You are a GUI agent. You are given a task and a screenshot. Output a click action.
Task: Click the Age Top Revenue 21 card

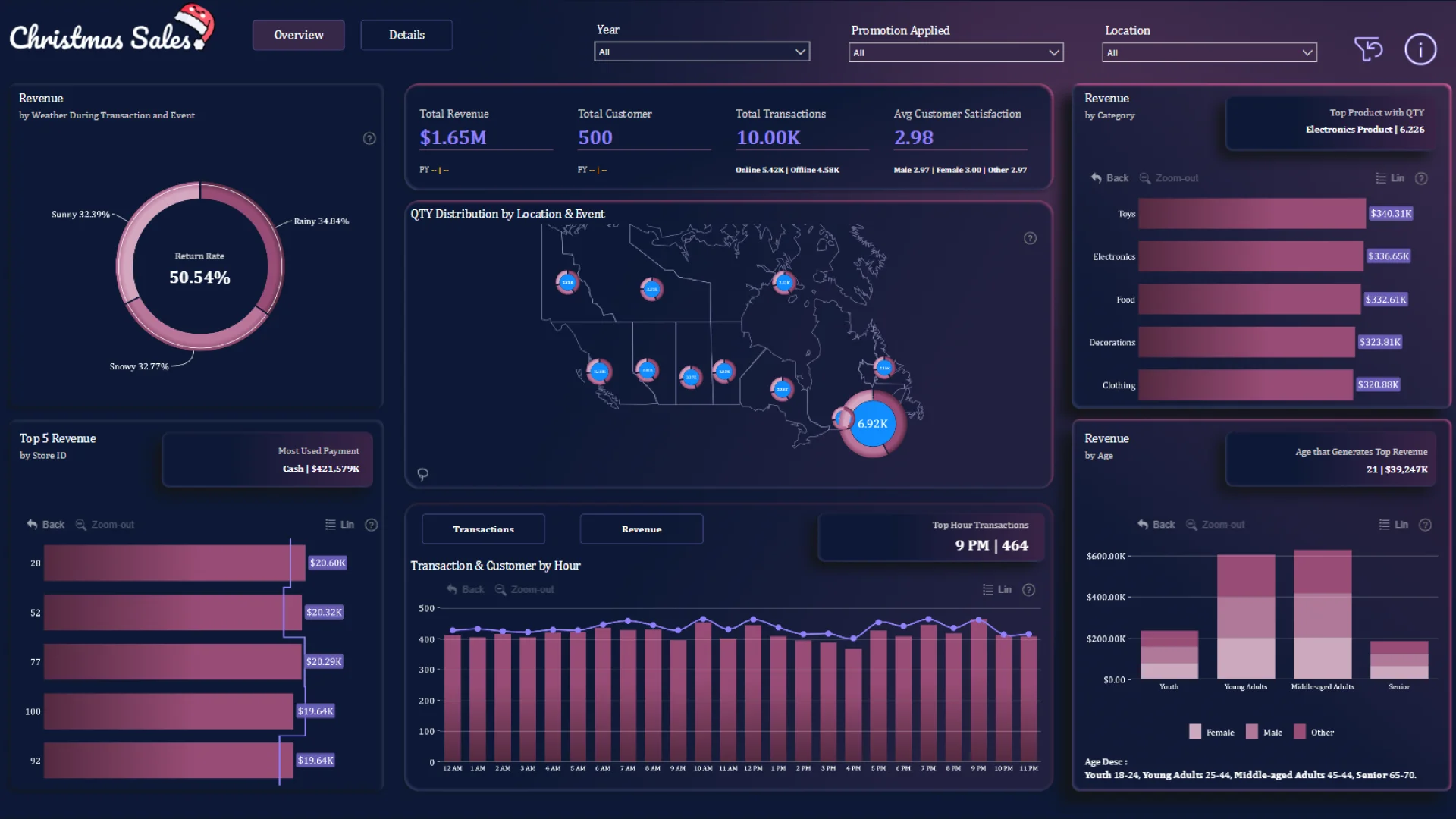1332,460
